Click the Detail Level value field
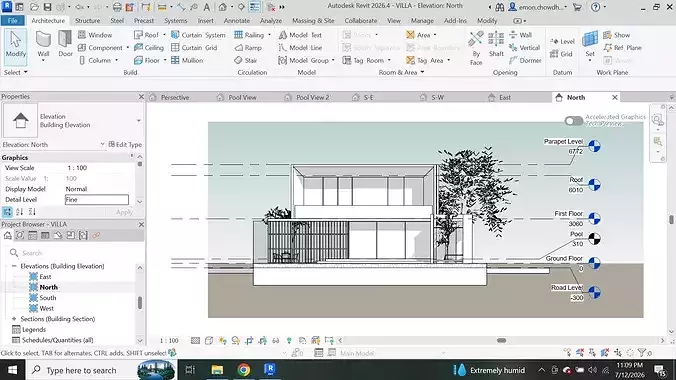 pos(97,200)
